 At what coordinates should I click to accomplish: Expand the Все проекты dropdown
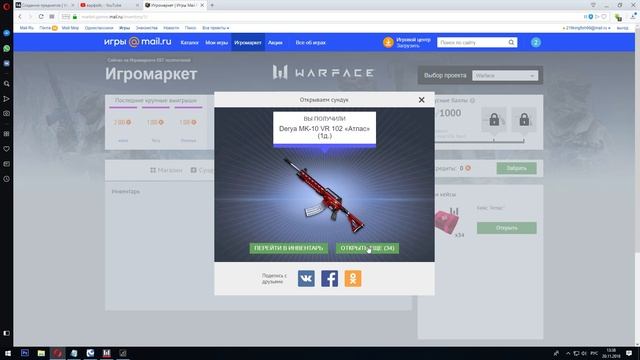[216, 28]
